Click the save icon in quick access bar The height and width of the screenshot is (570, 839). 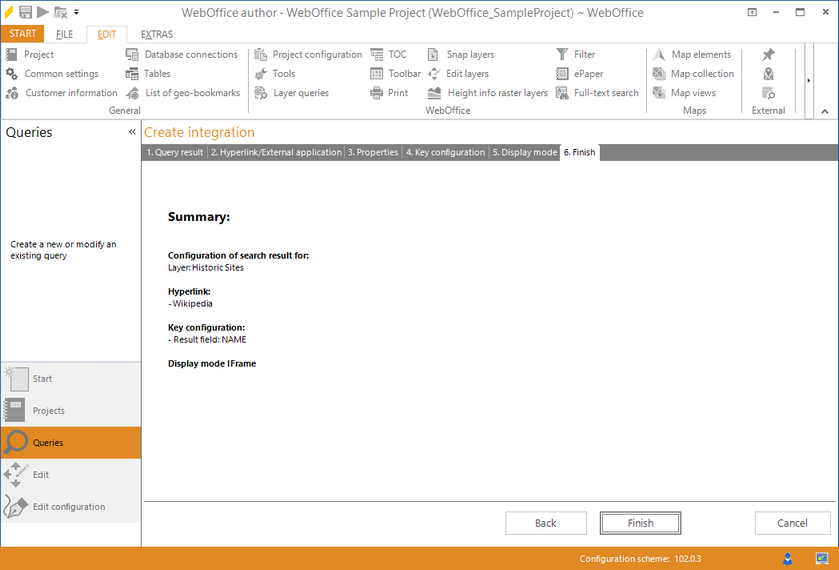(25, 12)
